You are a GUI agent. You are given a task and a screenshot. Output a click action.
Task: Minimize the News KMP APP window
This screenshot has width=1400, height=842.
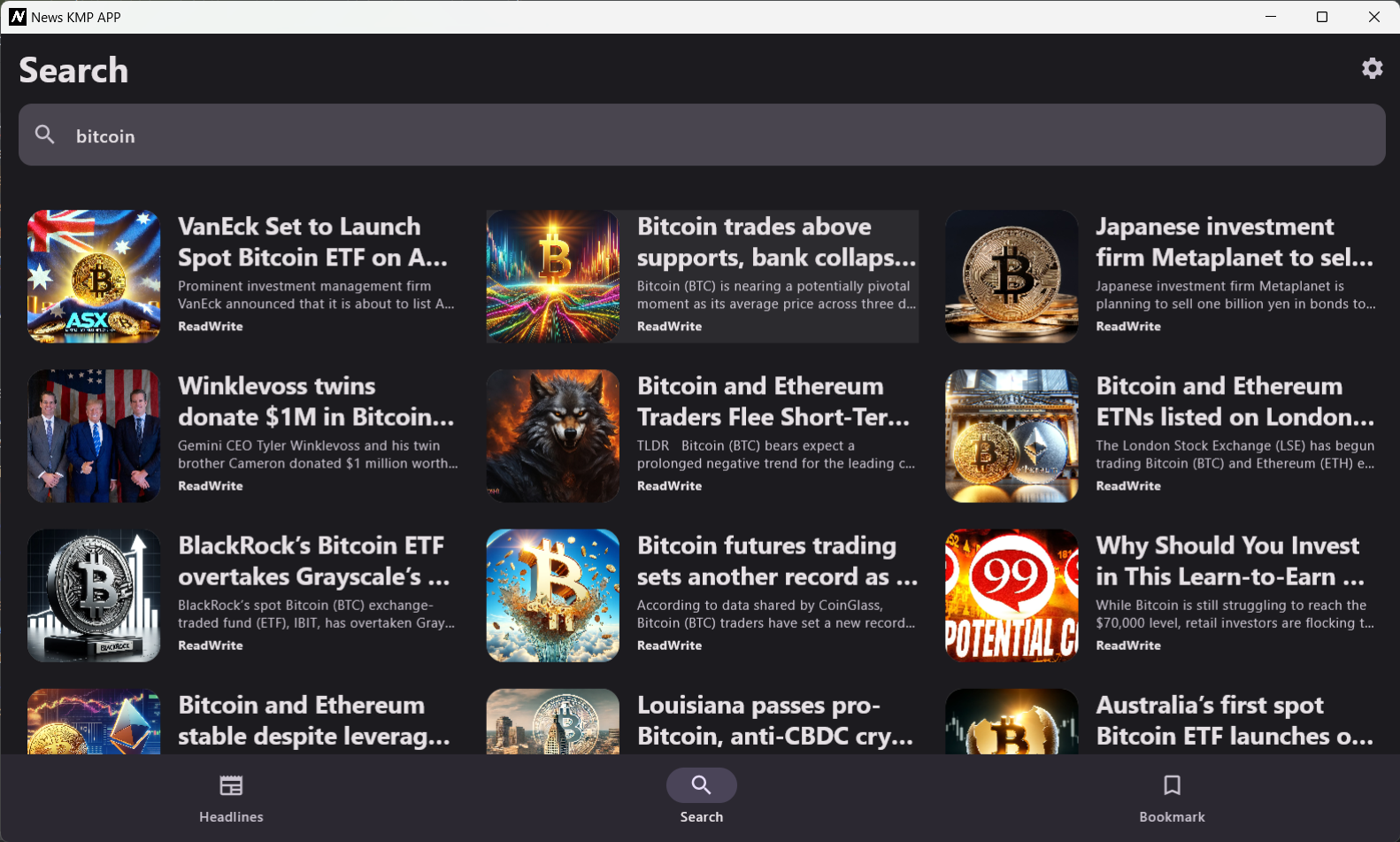click(x=1271, y=17)
